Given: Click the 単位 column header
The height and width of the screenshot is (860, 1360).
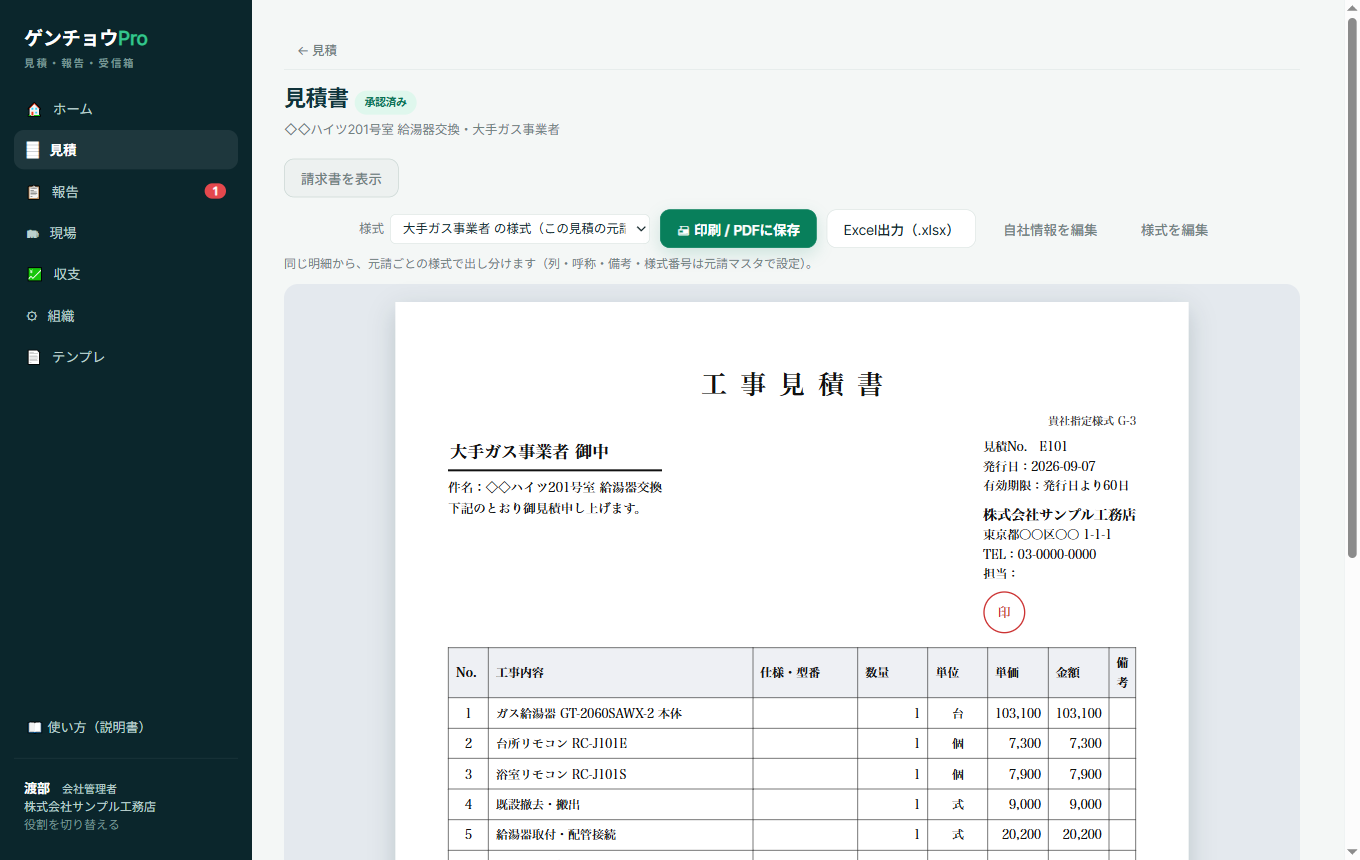Looking at the screenshot, I should 958,672.
